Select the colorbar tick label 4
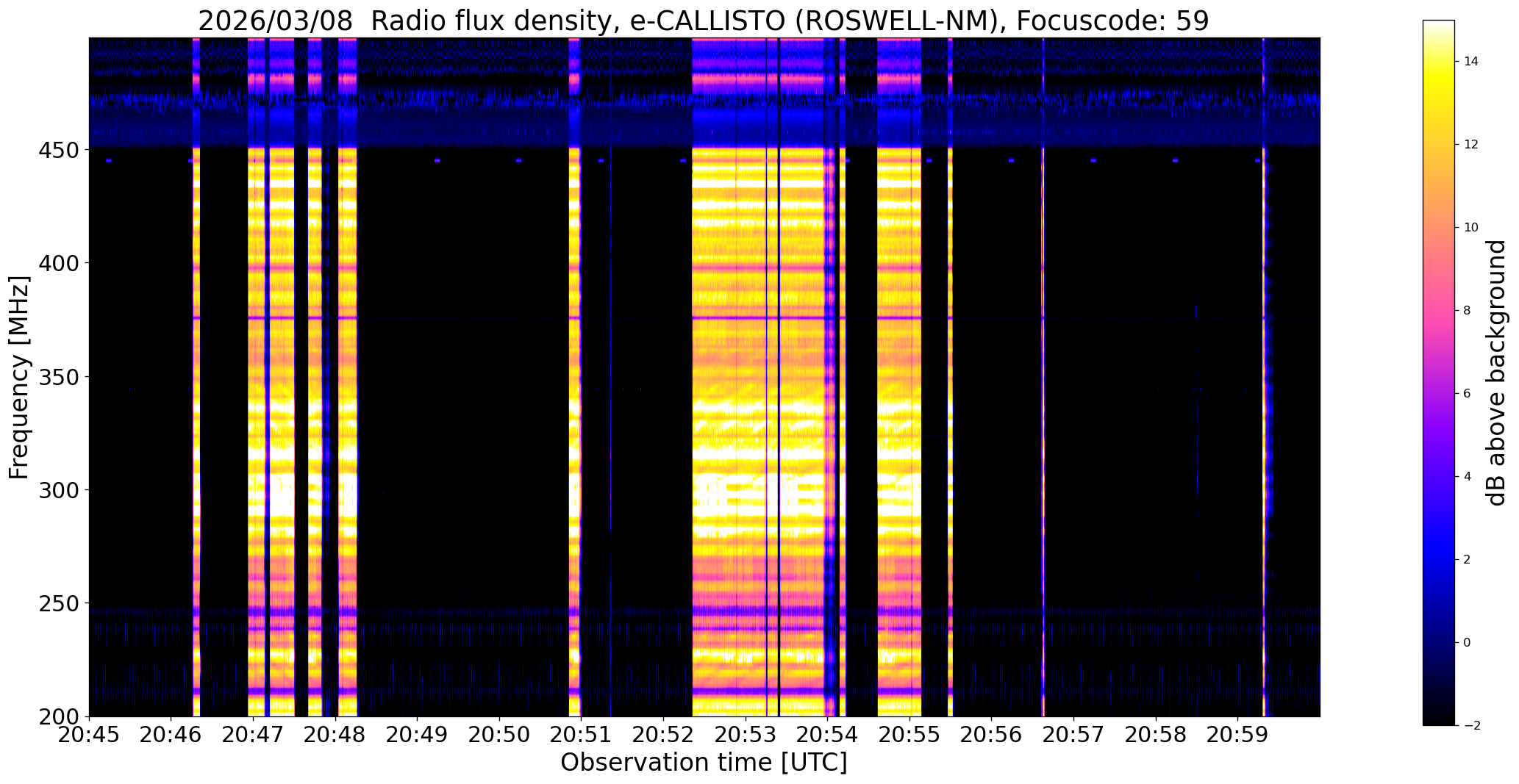 click(x=1468, y=476)
